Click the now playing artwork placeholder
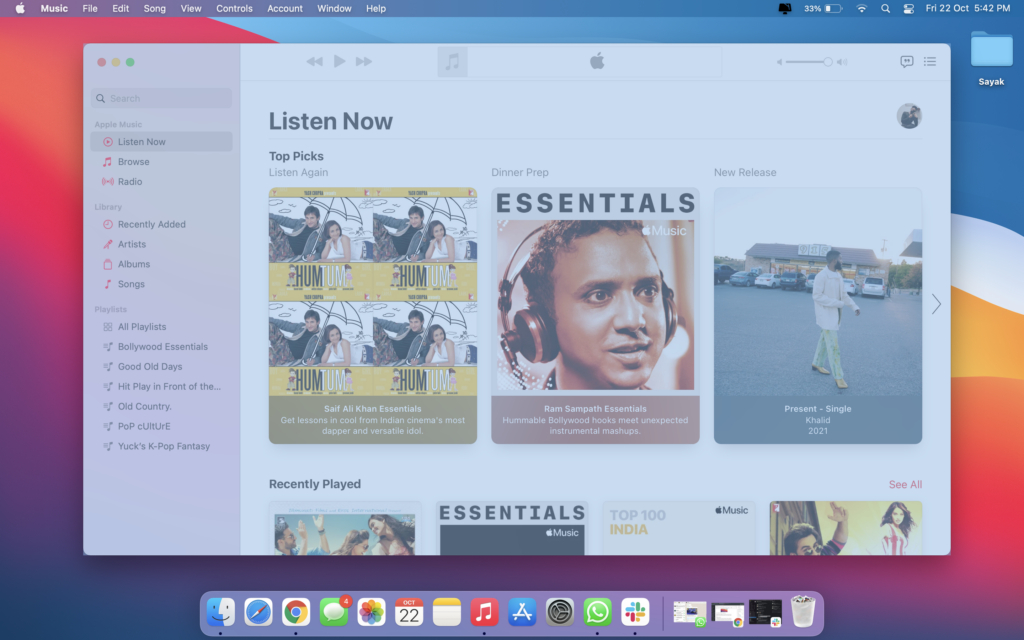This screenshot has width=1024, height=640. pos(452,62)
